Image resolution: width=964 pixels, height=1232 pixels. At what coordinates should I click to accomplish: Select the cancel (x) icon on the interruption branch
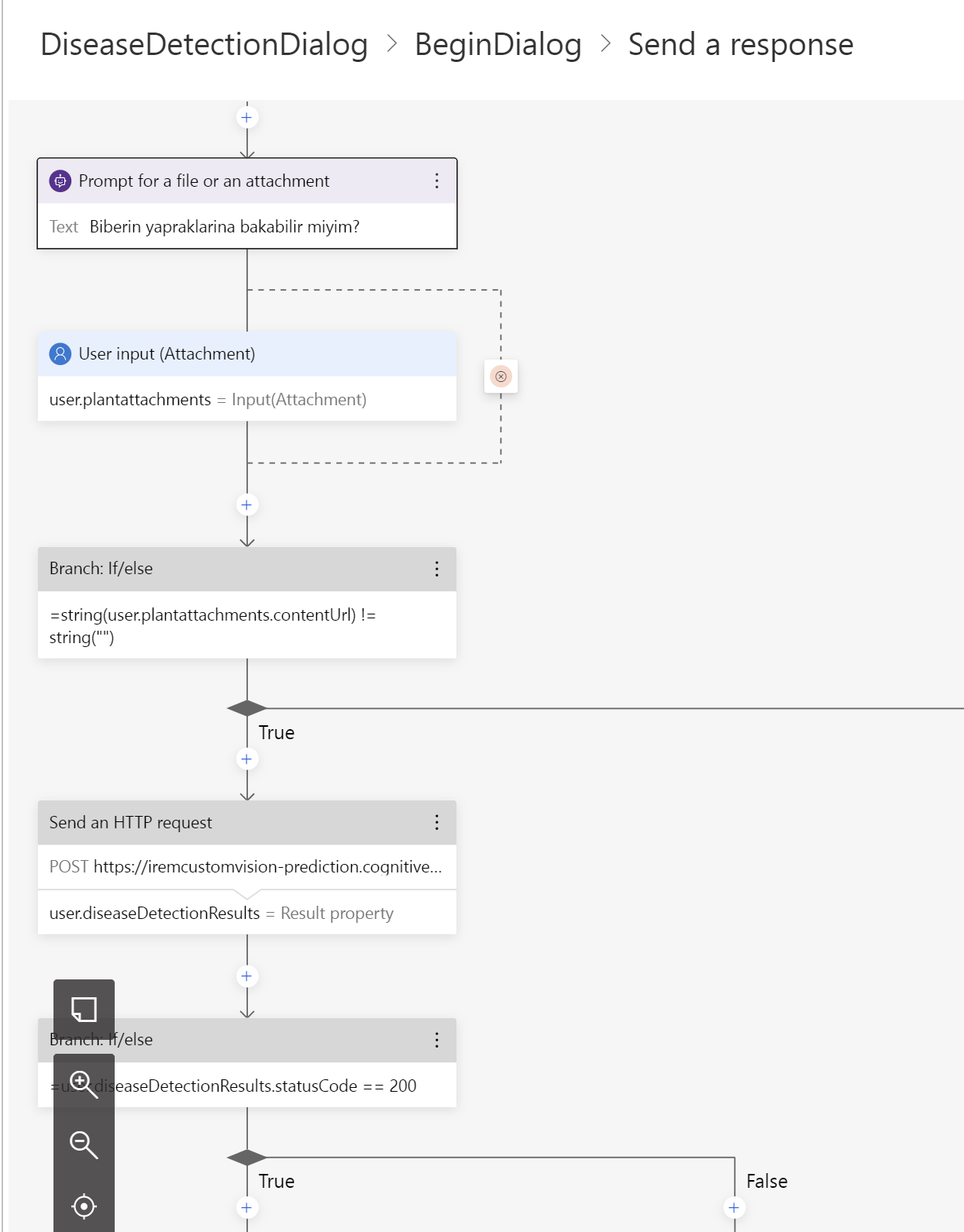tap(501, 377)
